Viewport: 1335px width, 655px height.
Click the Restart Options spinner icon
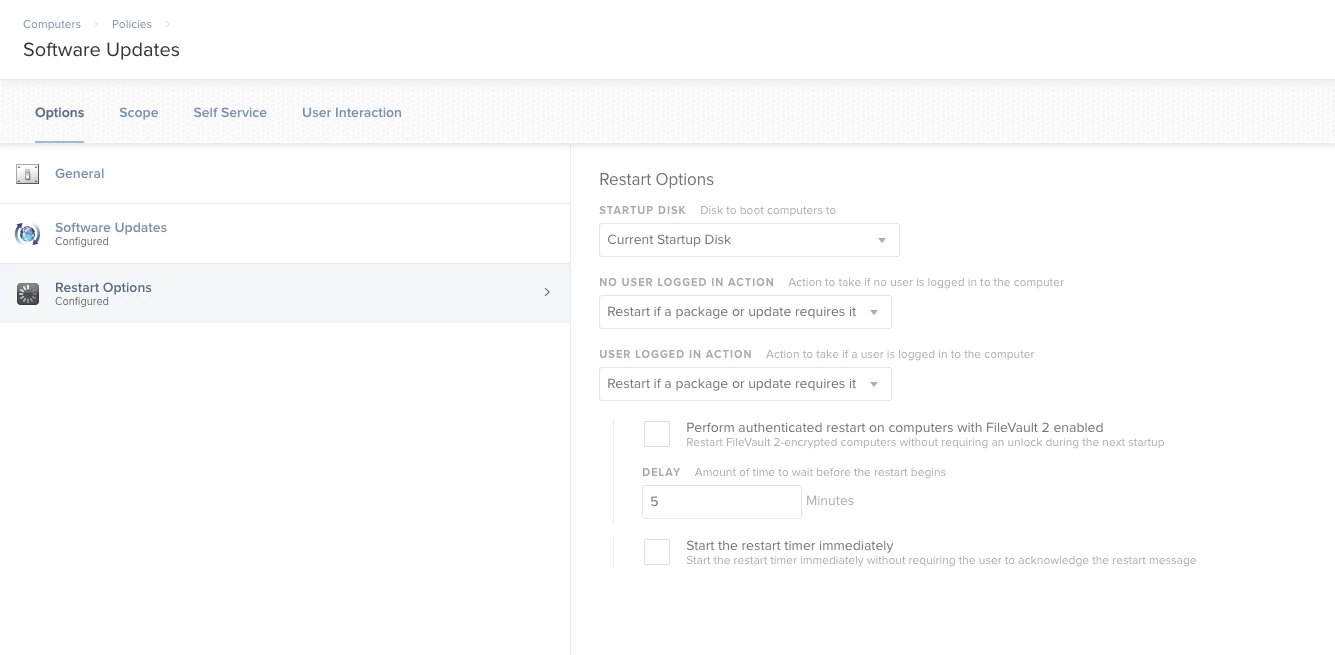pos(27,294)
